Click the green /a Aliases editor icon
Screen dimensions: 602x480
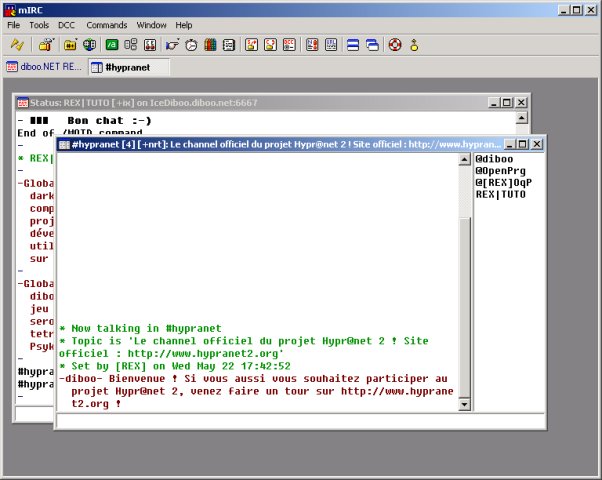(x=112, y=45)
